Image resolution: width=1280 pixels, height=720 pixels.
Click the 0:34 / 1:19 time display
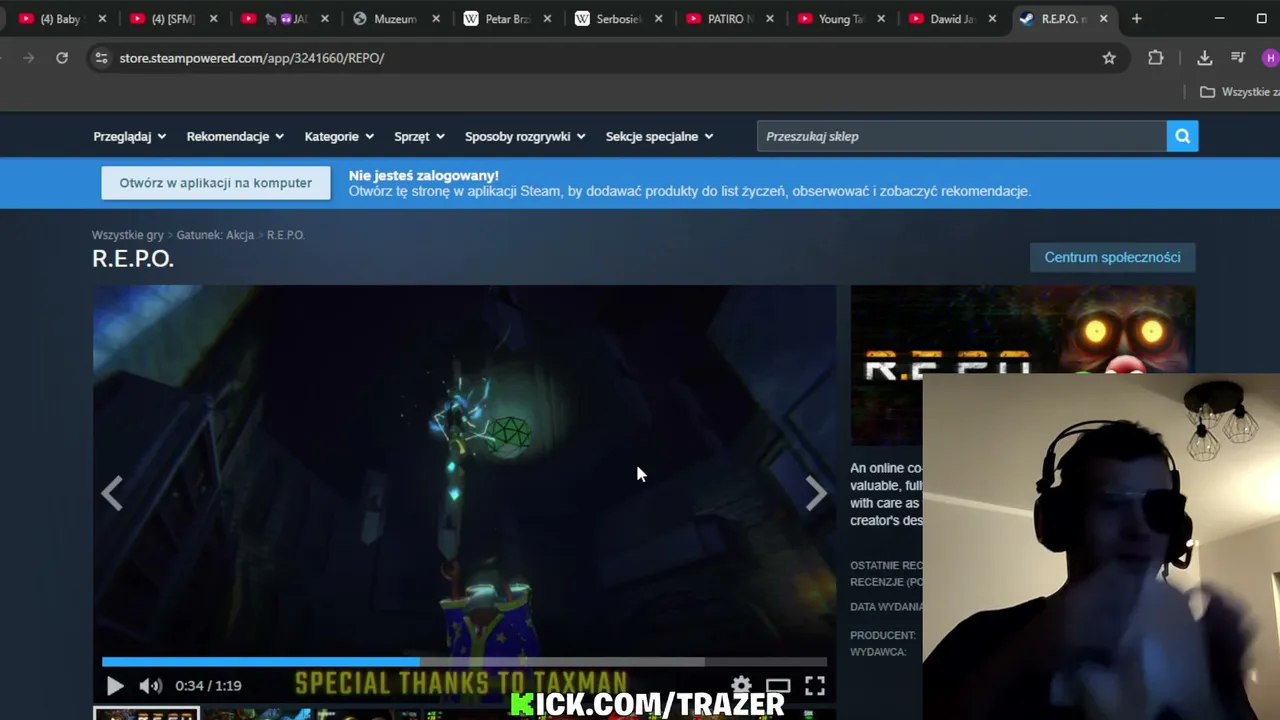click(208, 685)
